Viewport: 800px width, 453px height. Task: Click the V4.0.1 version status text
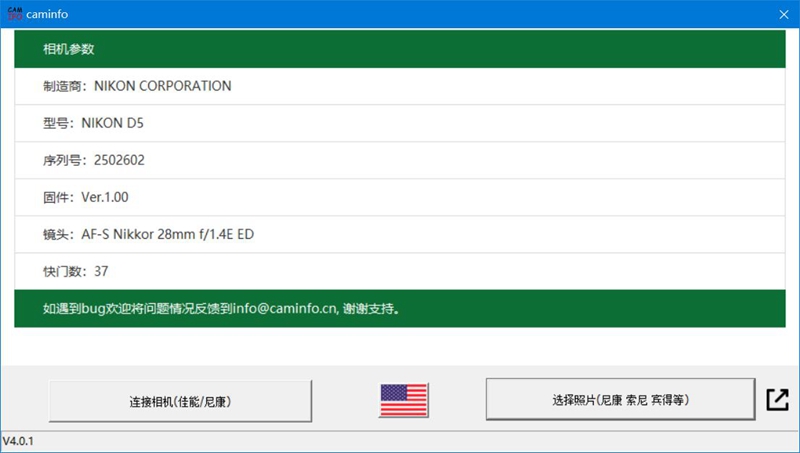pos(18,441)
